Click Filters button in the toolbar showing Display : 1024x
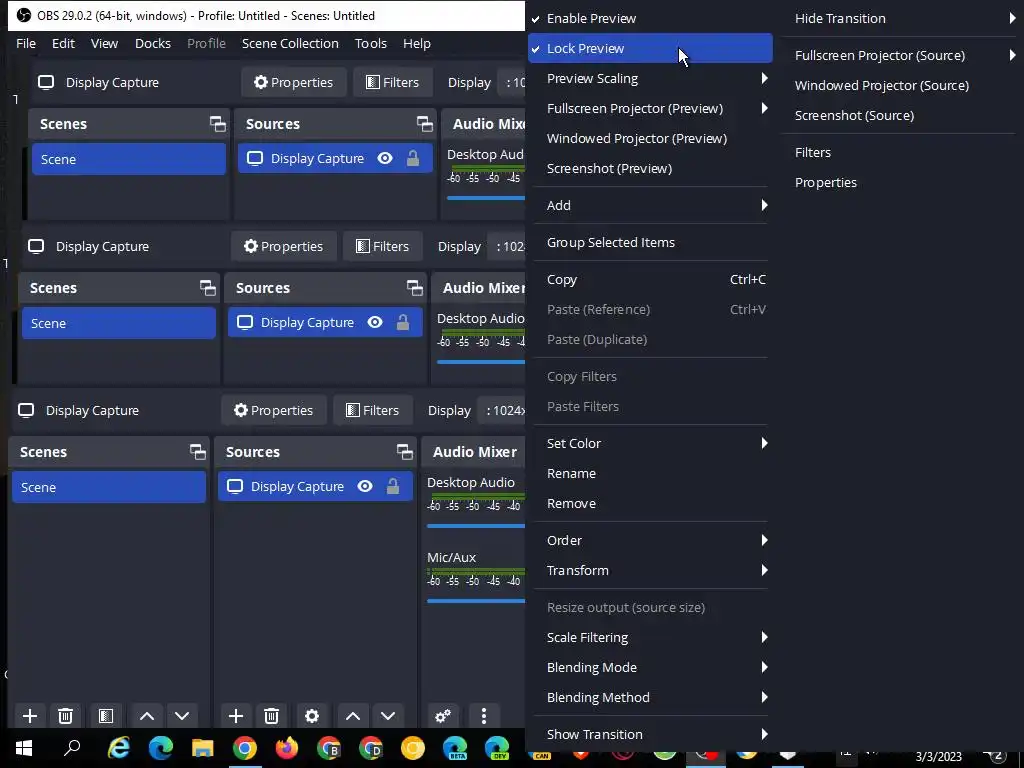This screenshot has width=1024, height=768. pyautogui.click(x=372, y=410)
